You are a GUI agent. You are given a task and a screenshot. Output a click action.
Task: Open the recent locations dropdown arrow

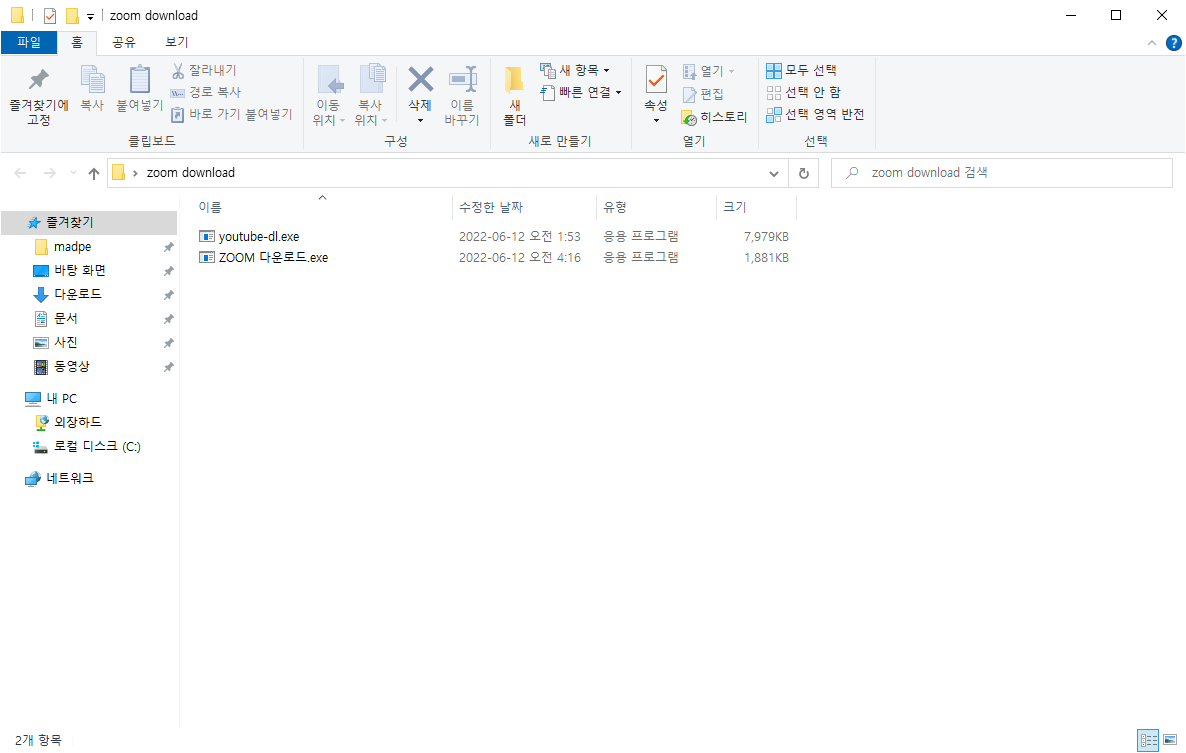pos(73,173)
